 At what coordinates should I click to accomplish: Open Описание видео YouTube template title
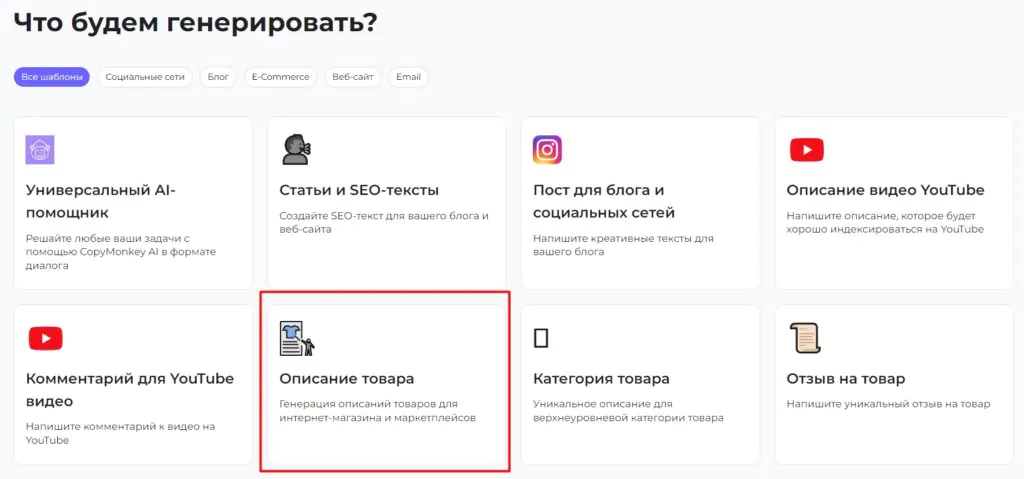pyautogui.click(x=885, y=190)
